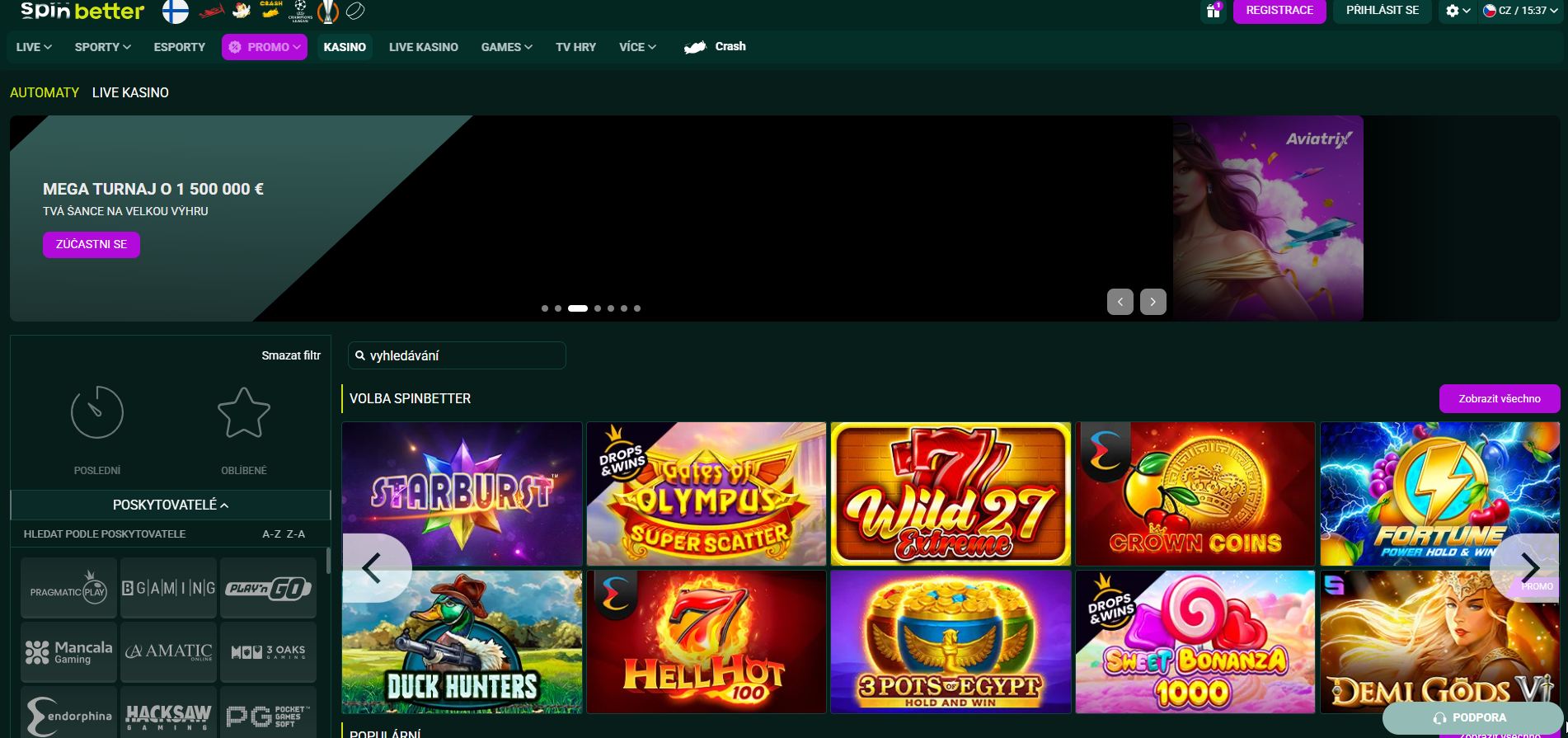This screenshot has height=738, width=1568.
Task: Switch to the LIVE KASINO sub-tab
Action: pos(130,92)
